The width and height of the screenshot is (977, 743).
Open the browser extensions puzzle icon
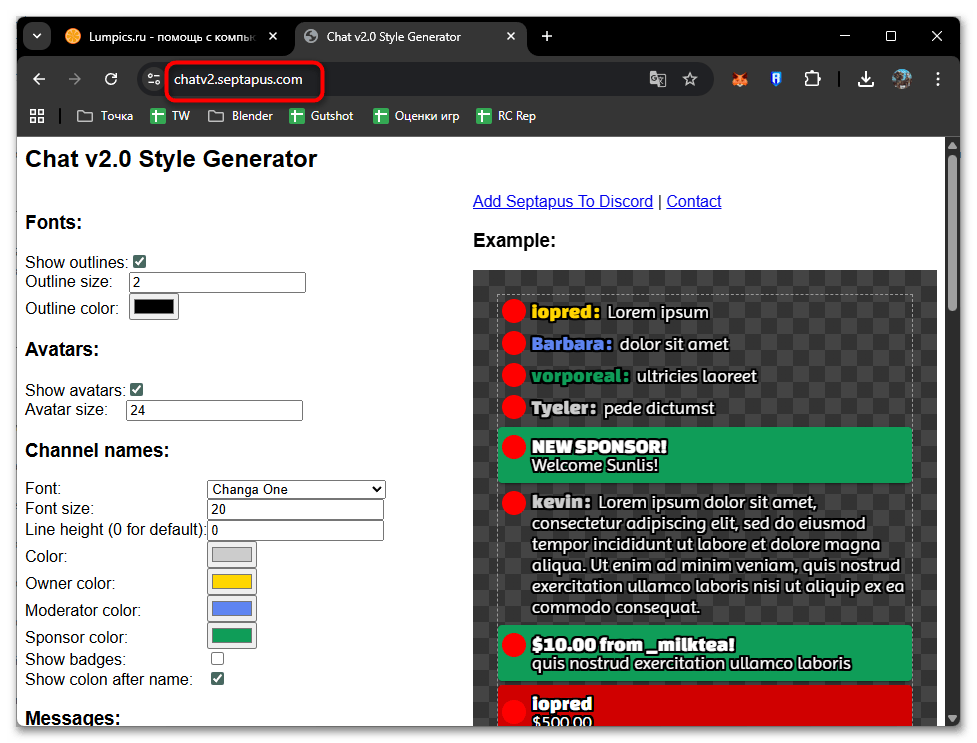[812, 79]
